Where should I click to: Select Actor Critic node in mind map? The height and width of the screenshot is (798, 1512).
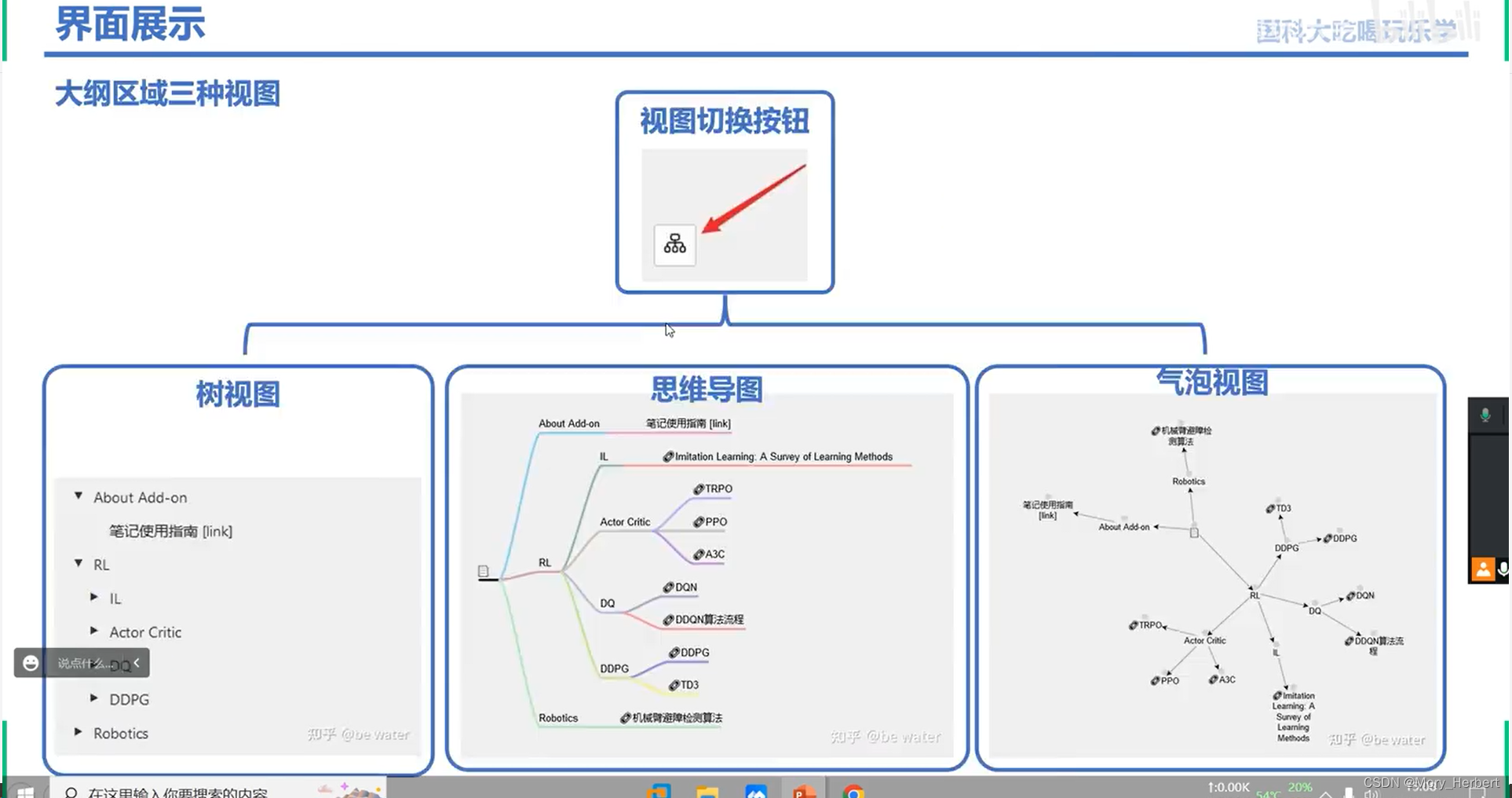point(625,522)
